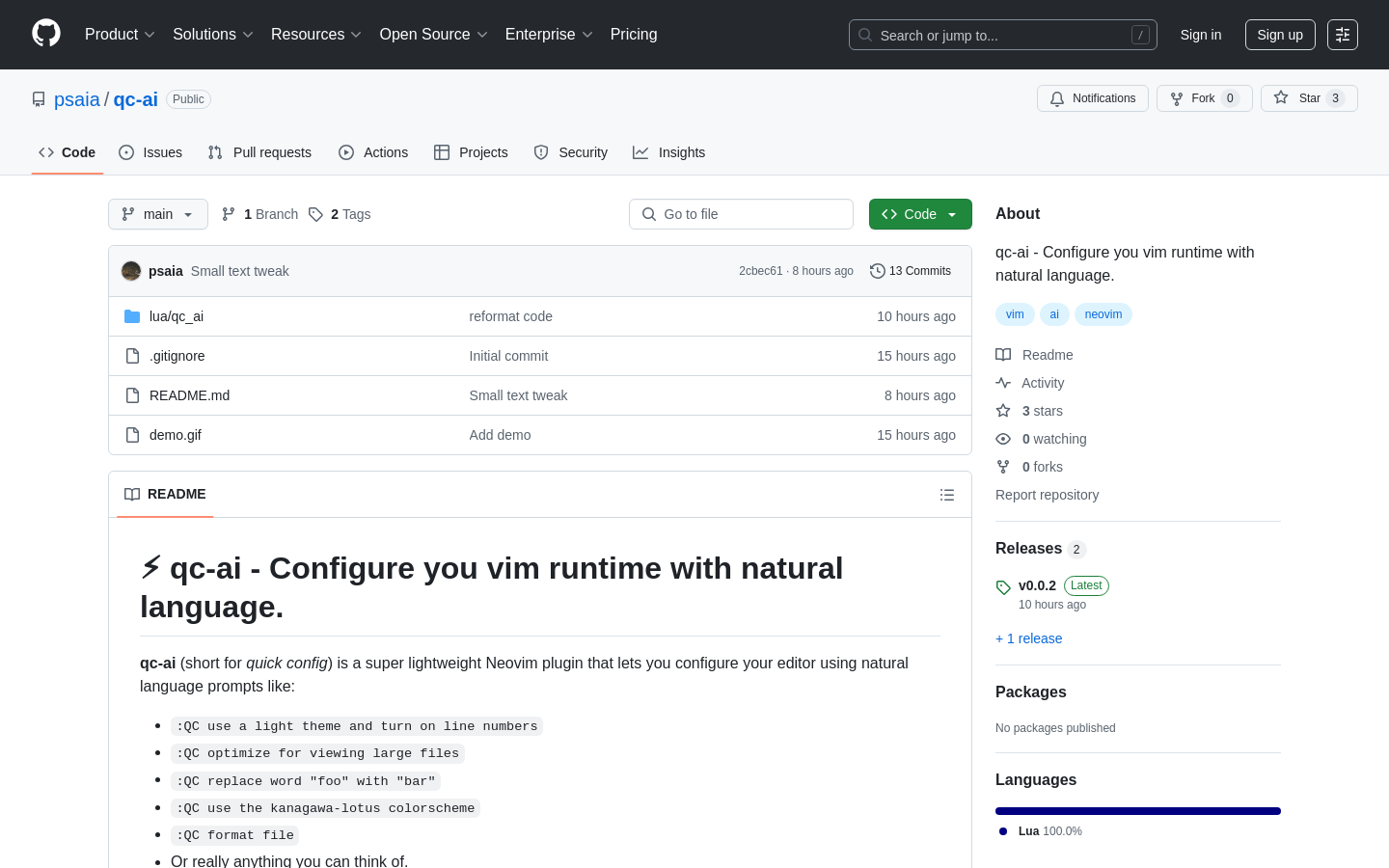
Task: Expand the Product menu
Action: (120, 35)
